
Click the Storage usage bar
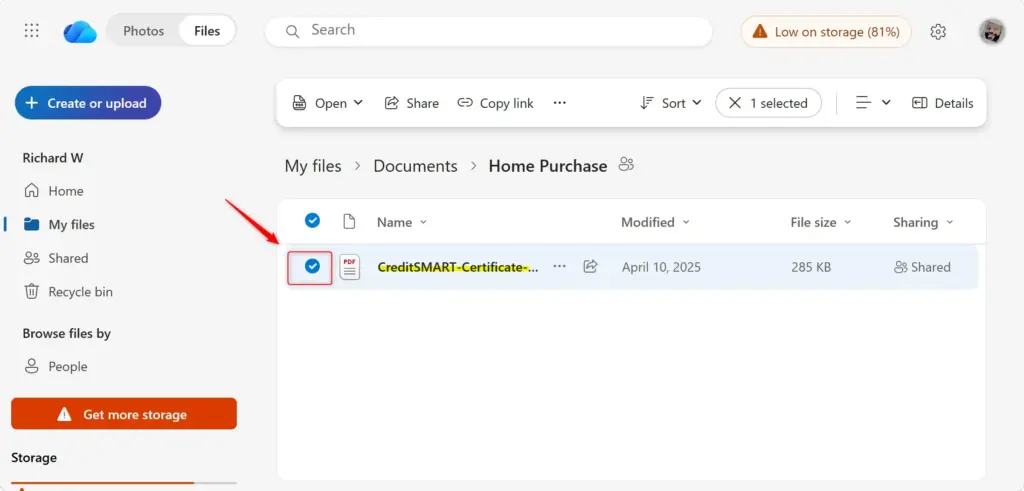(123, 483)
